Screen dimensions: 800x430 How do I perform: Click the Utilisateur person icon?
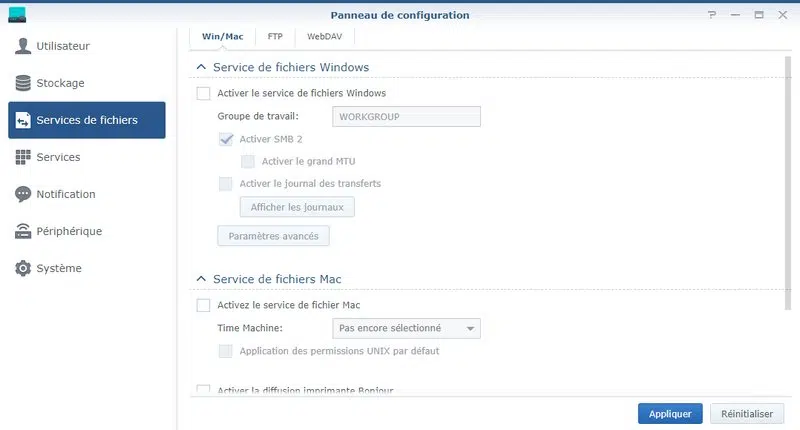point(23,46)
